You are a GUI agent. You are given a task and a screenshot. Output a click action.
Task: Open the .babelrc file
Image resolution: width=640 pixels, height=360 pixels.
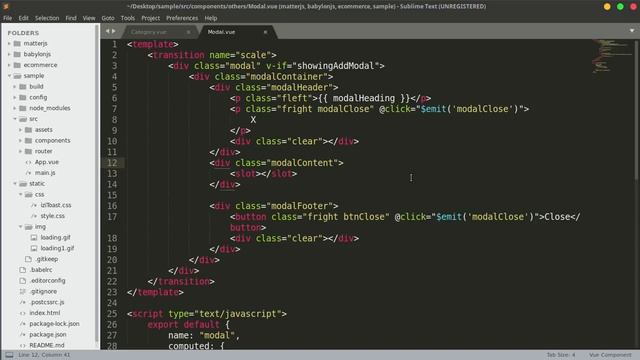pos(41,270)
